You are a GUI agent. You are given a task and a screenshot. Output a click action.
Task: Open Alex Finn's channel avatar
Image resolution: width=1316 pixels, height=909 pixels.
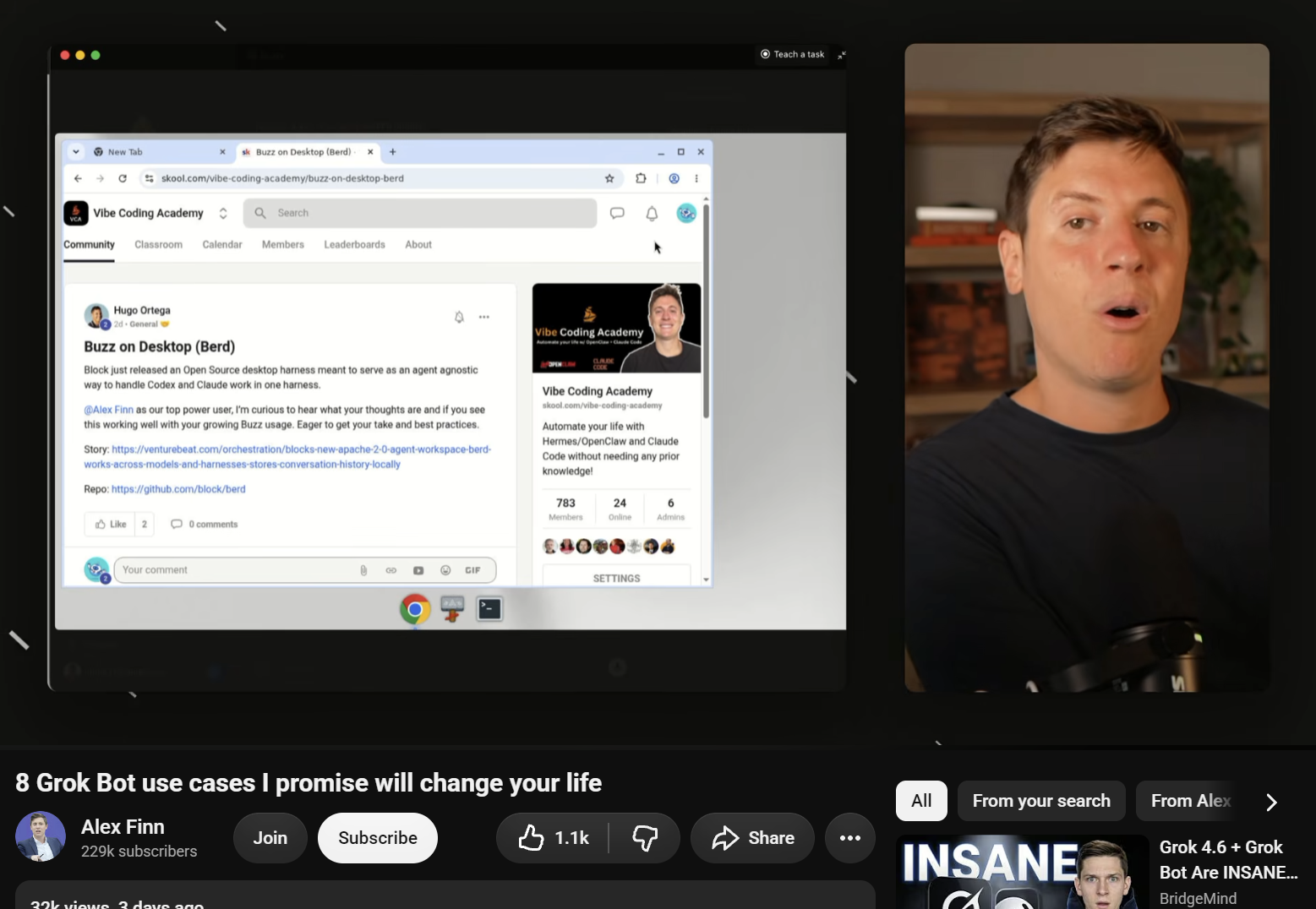click(x=41, y=836)
